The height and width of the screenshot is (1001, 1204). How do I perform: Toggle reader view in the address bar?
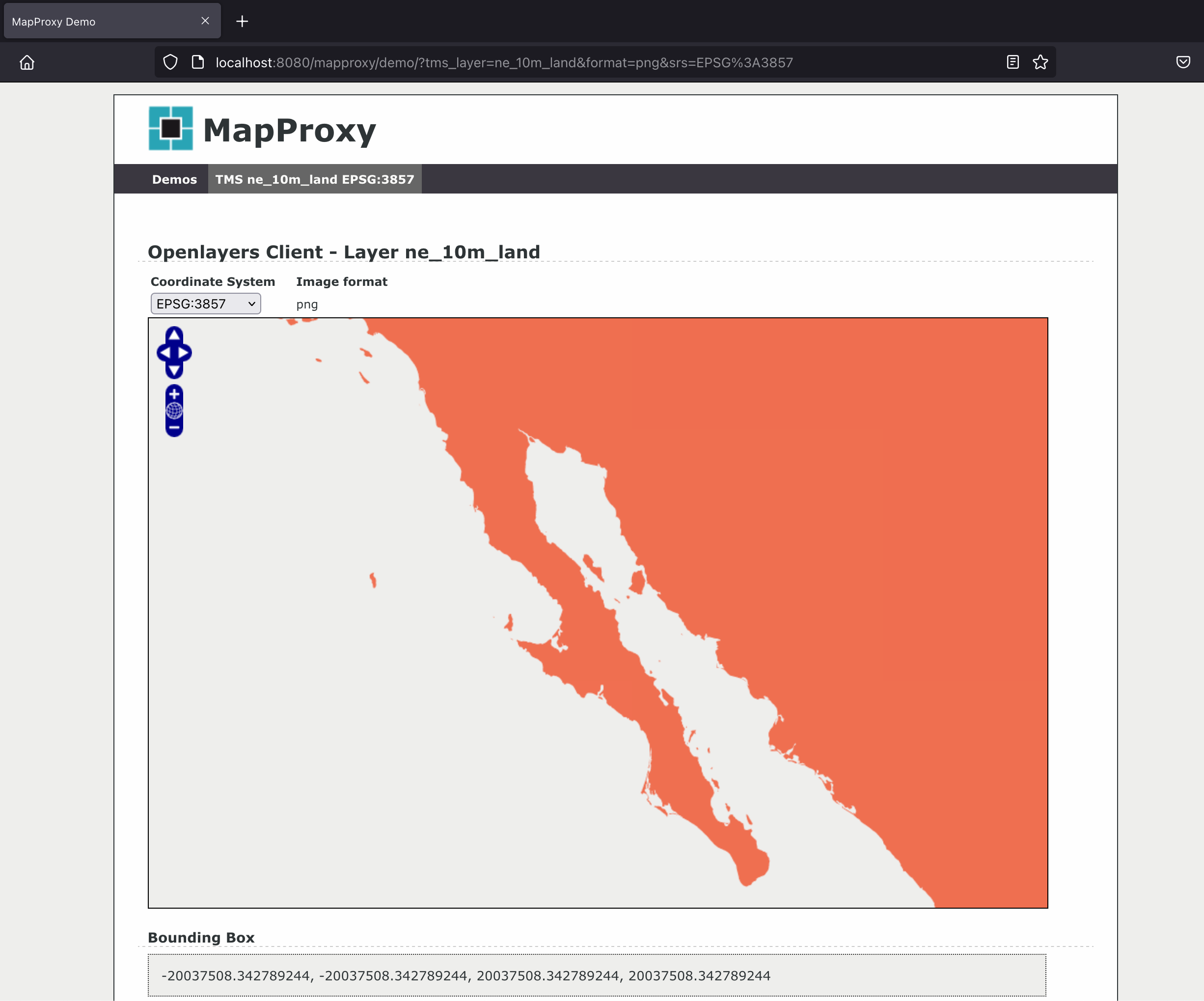pos(1012,62)
